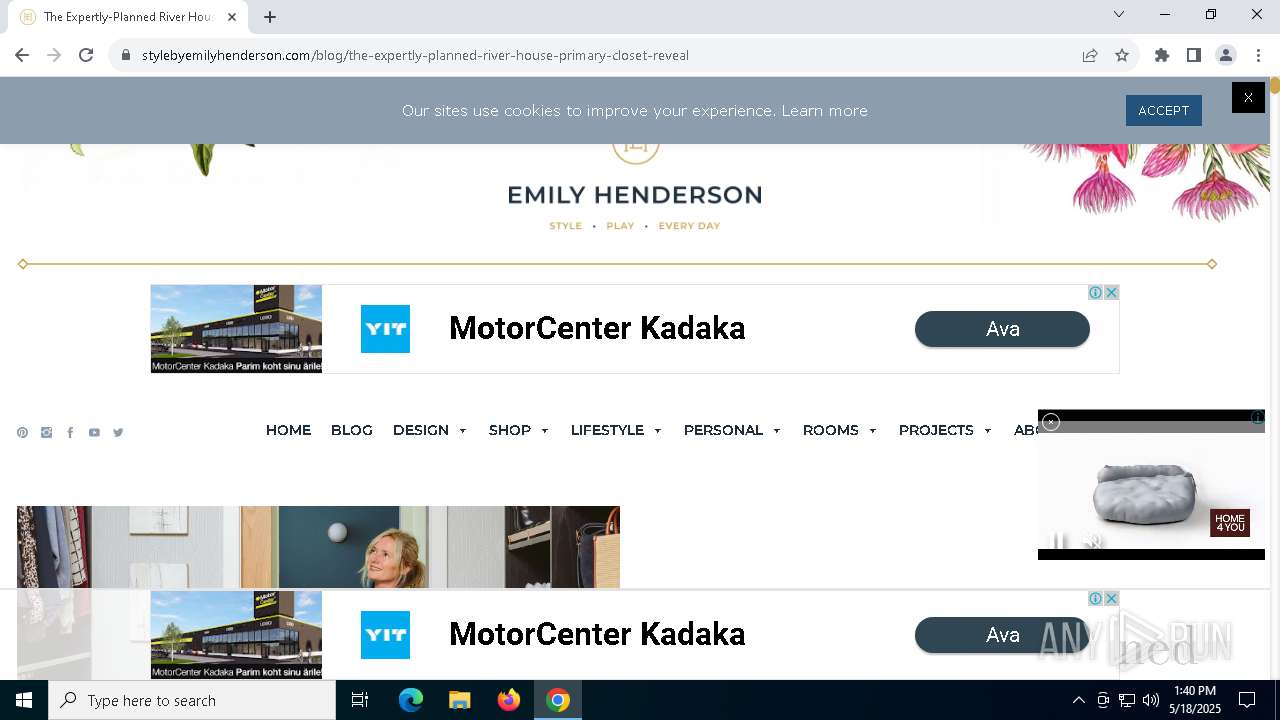
Task: Close the floating video ad player
Action: (x=1051, y=422)
